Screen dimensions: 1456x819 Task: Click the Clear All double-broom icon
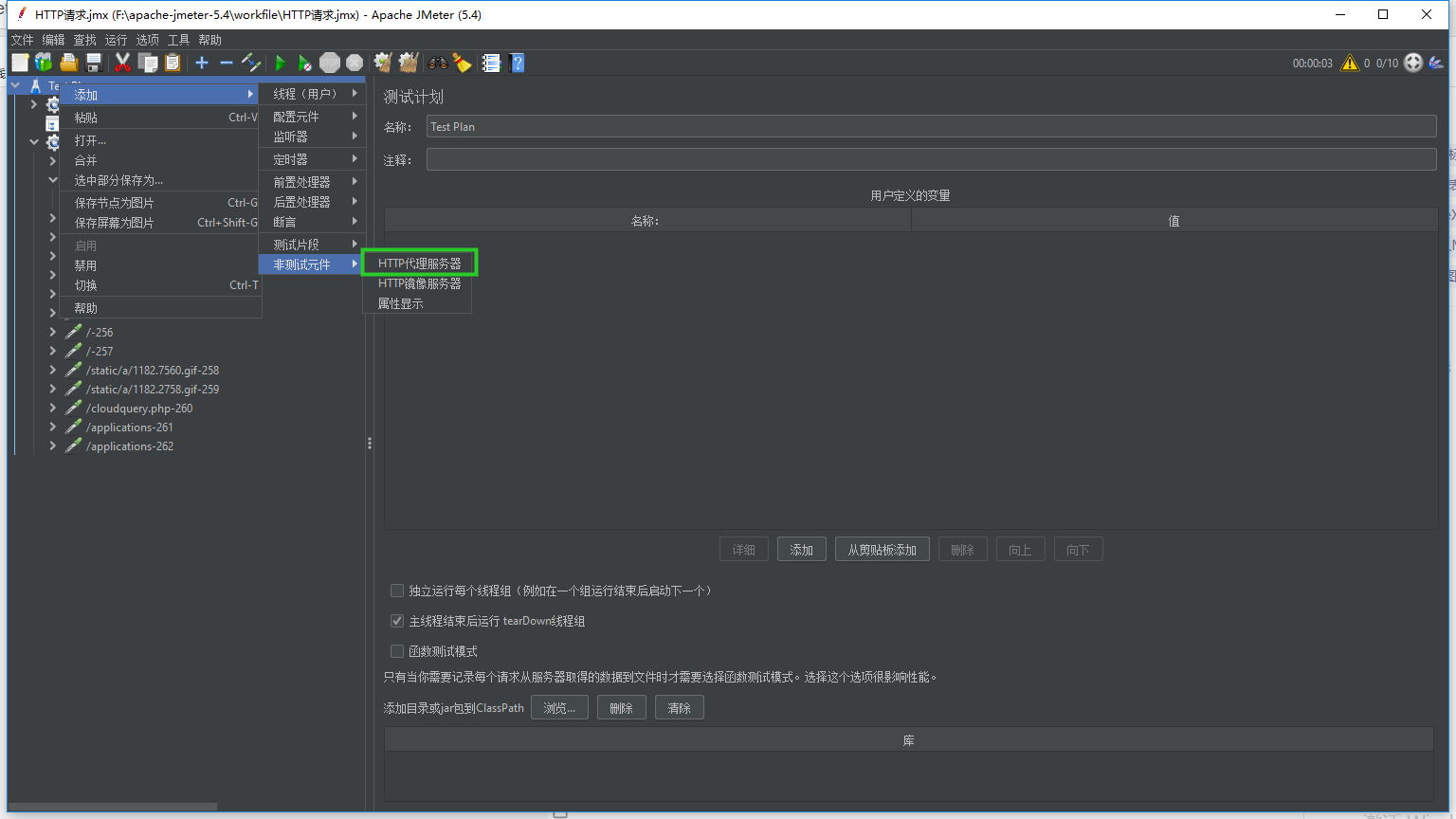[409, 63]
